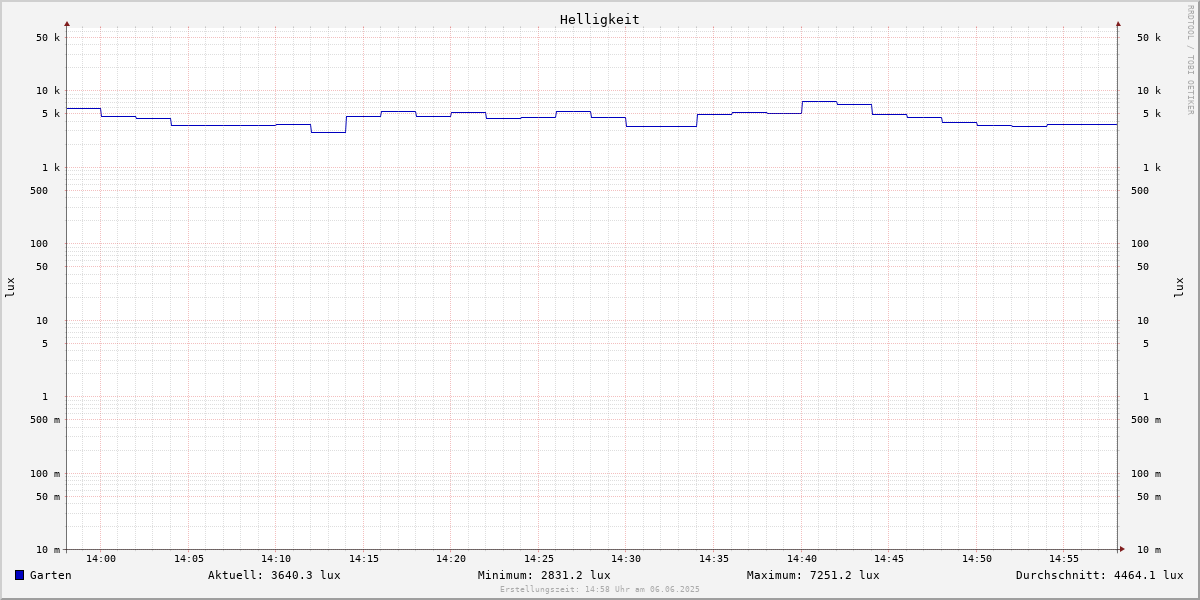Click the 14:05 time axis label
This screenshot has height=600, width=1200.
[x=189, y=559]
